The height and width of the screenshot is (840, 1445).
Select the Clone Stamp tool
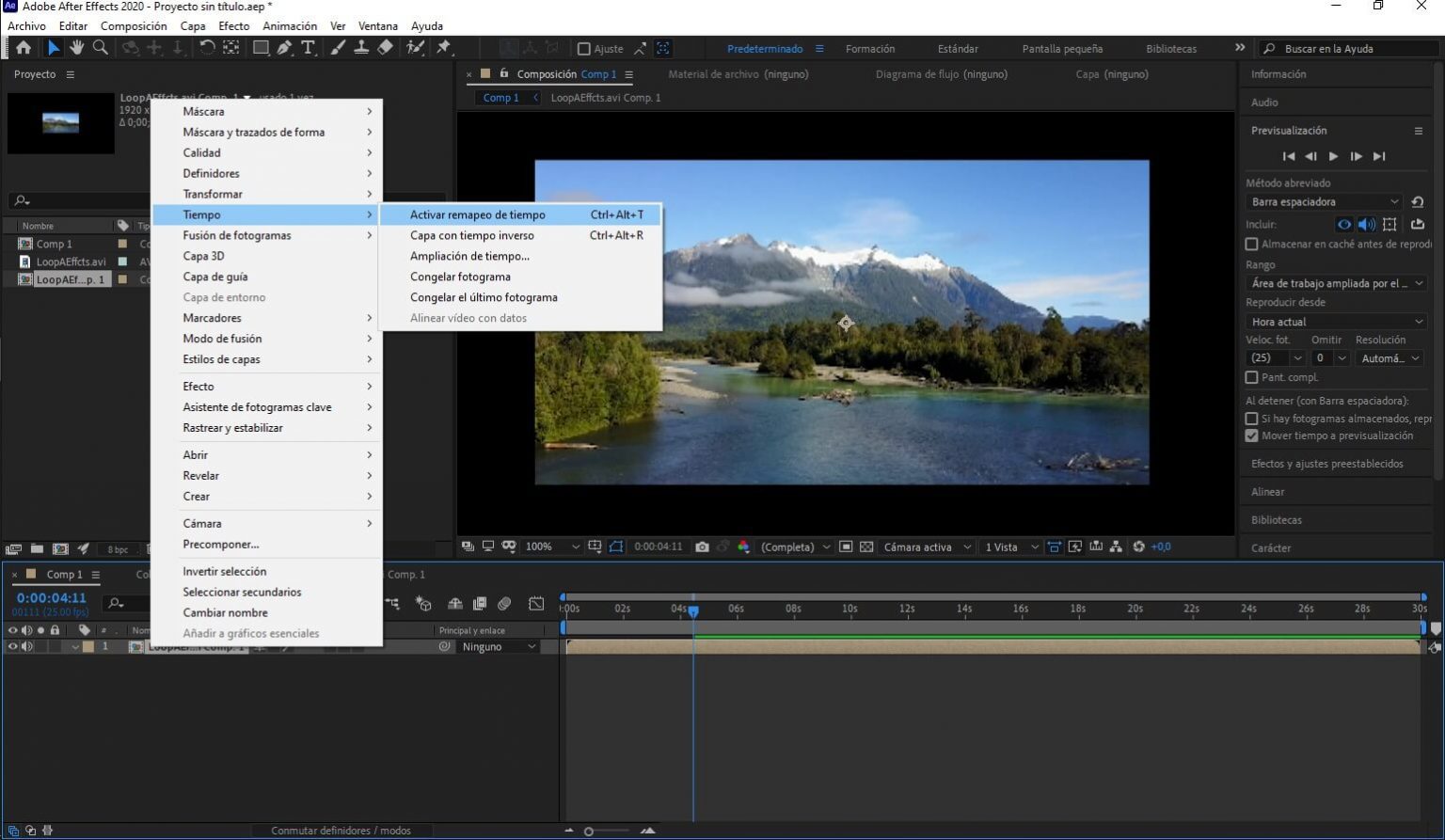(361, 47)
